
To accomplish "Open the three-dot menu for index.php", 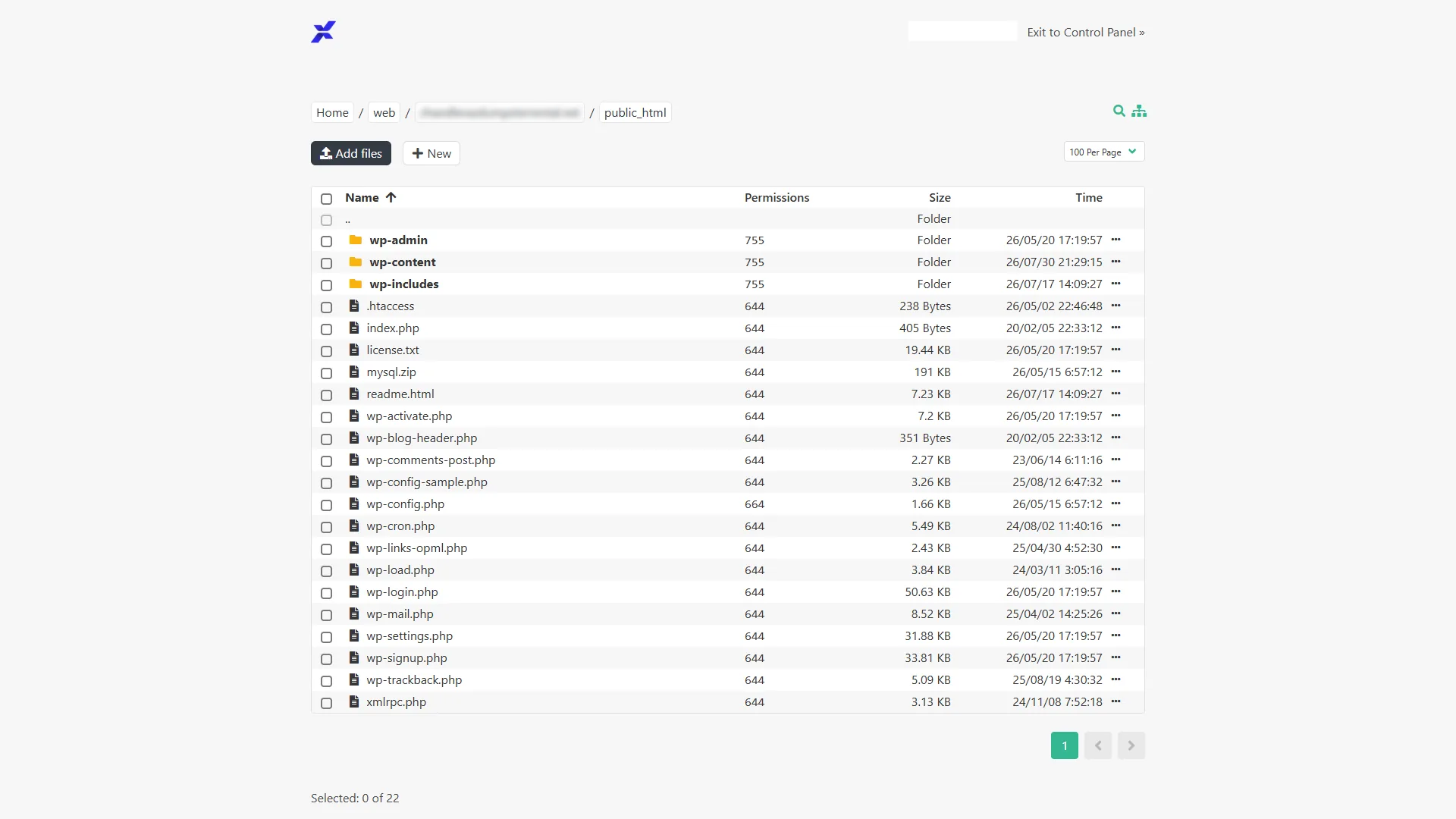I will click(x=1116, y=328).
